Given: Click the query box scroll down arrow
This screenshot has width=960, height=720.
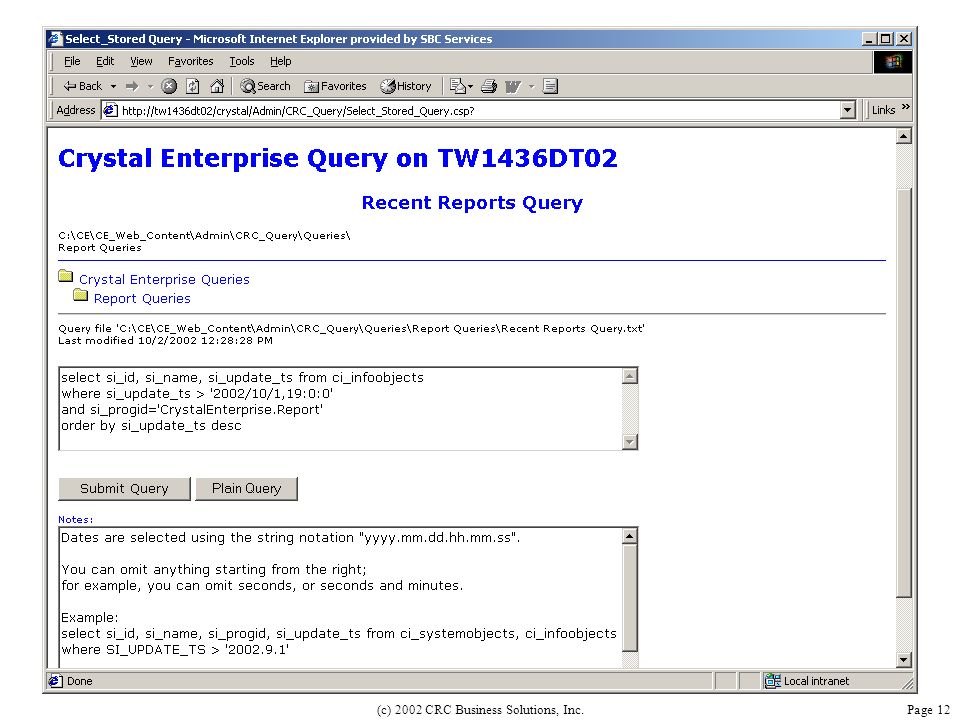Looking at the screenshot, I should 629,441.
